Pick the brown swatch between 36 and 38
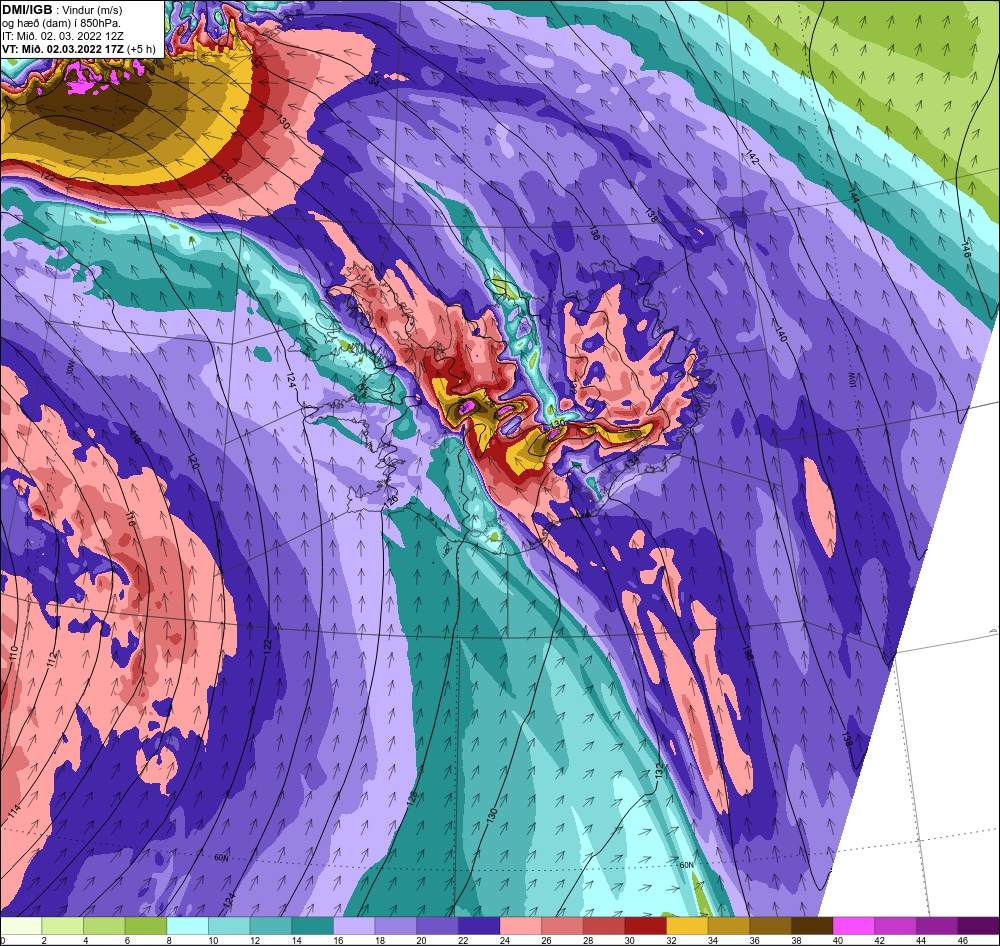 tap(770, 926)
